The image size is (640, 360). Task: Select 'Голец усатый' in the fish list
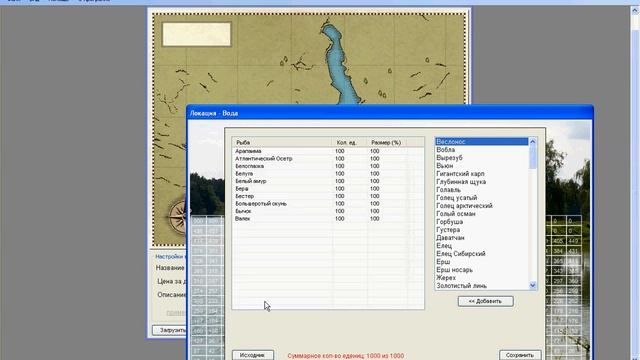click(482, 198)
